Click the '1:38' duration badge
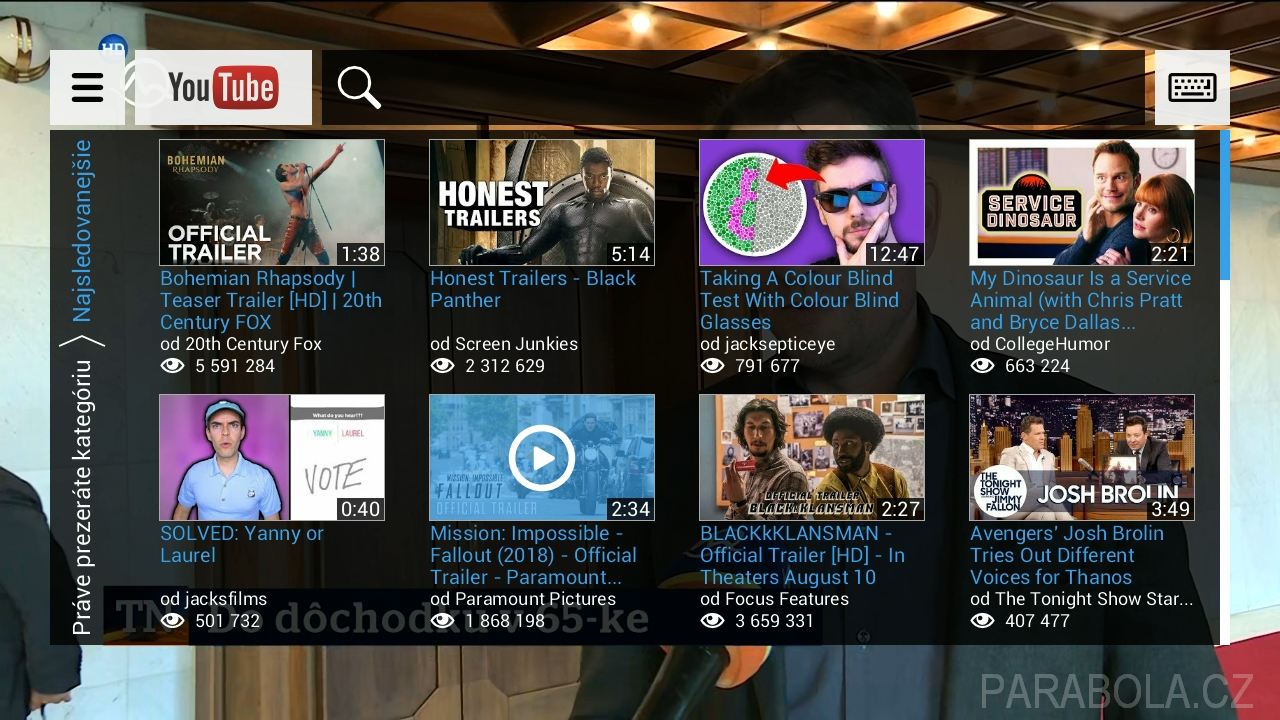 360,254
